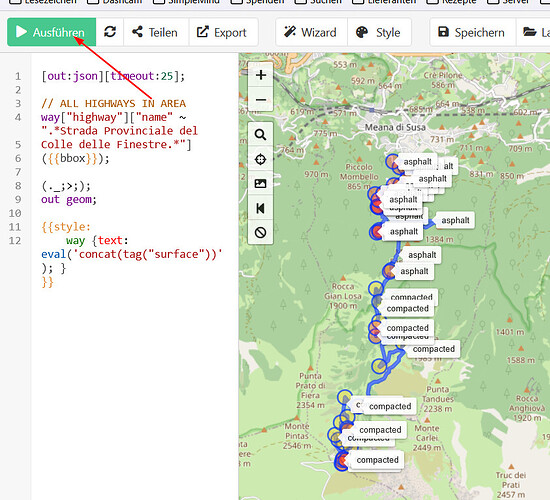Open the Style options
The height and width of the screenshot is (500, 550).
(x=379, y=32)
